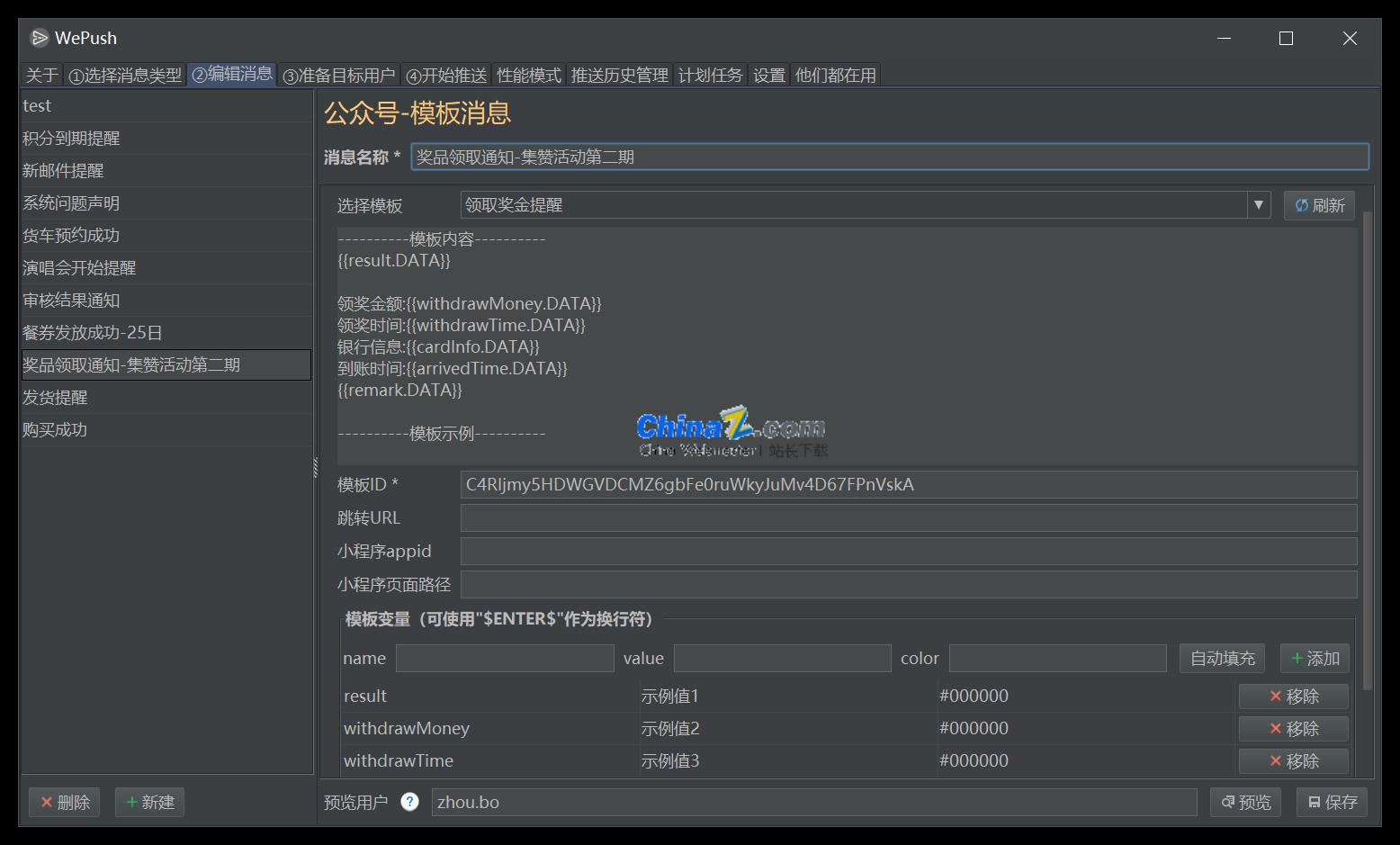Viewport: 1400px width, 845px height.
Task: Click the 预览 preview button
Action: tap(1246, 802)
